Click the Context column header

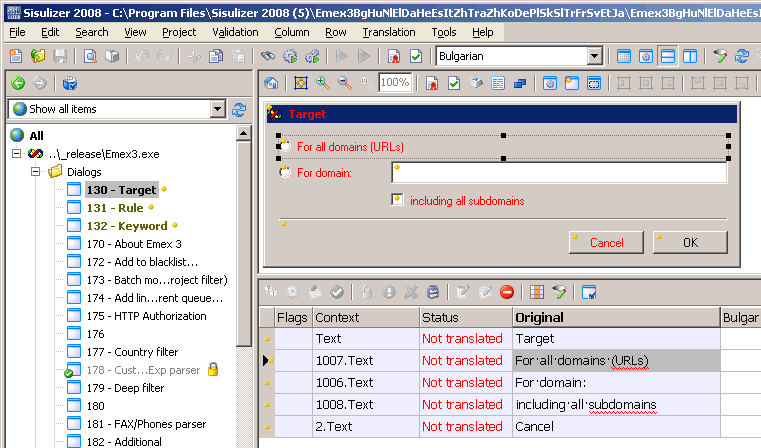(x=366, y=317)
